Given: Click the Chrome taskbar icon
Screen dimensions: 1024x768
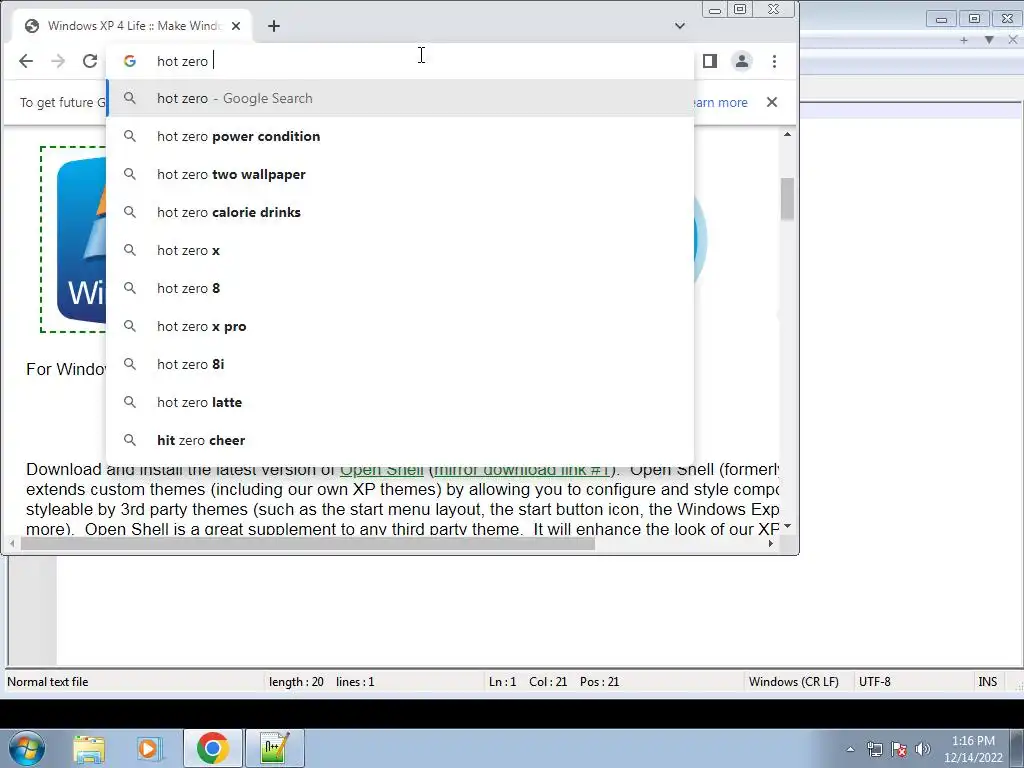Looking at the screenshot, I should point(212,748).
